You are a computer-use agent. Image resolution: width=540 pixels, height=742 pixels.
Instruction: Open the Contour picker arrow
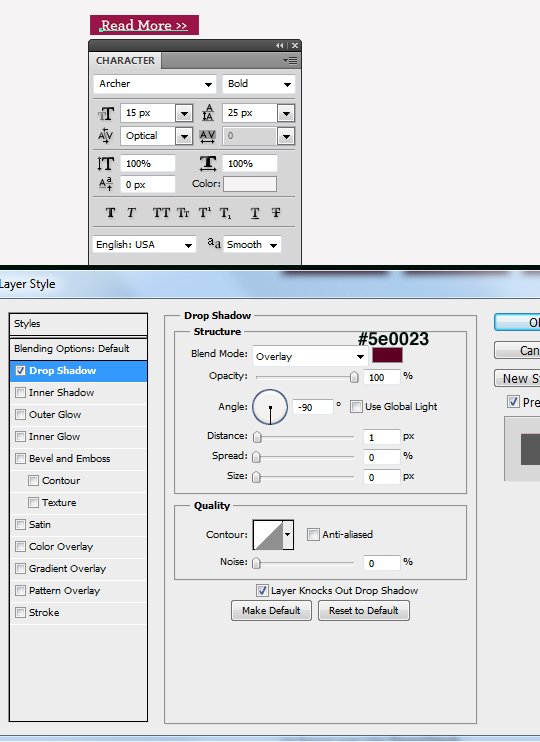tap(288, 535)
